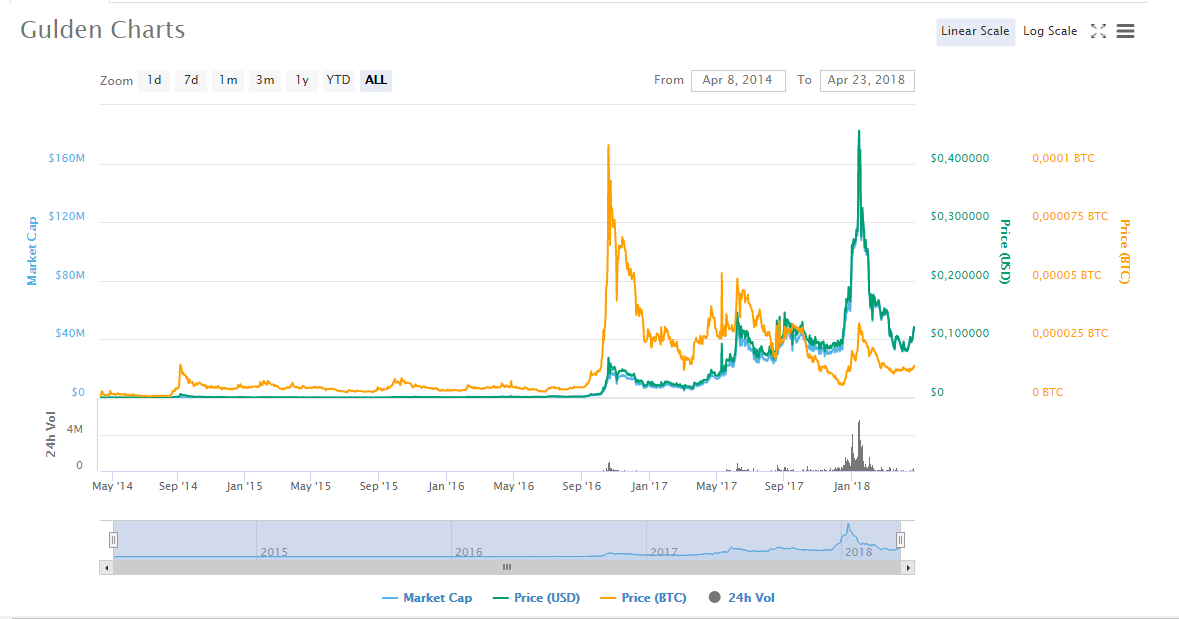Open the chart hamburger context menu
The height and width of the screenshot is (619, 1179).
(x=1125, y=31)
